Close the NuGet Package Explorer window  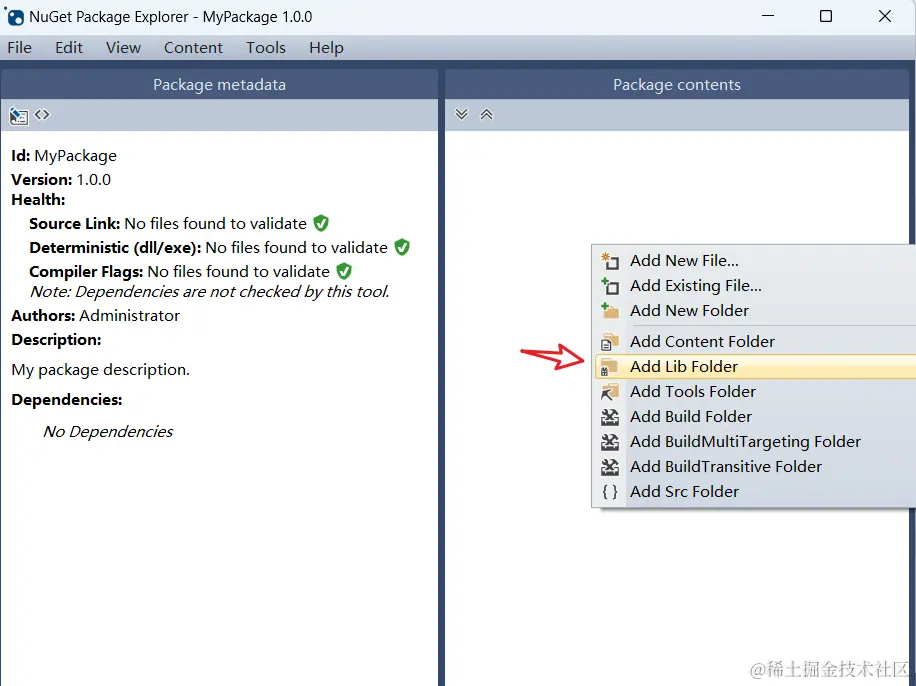(x=885, y=16)
